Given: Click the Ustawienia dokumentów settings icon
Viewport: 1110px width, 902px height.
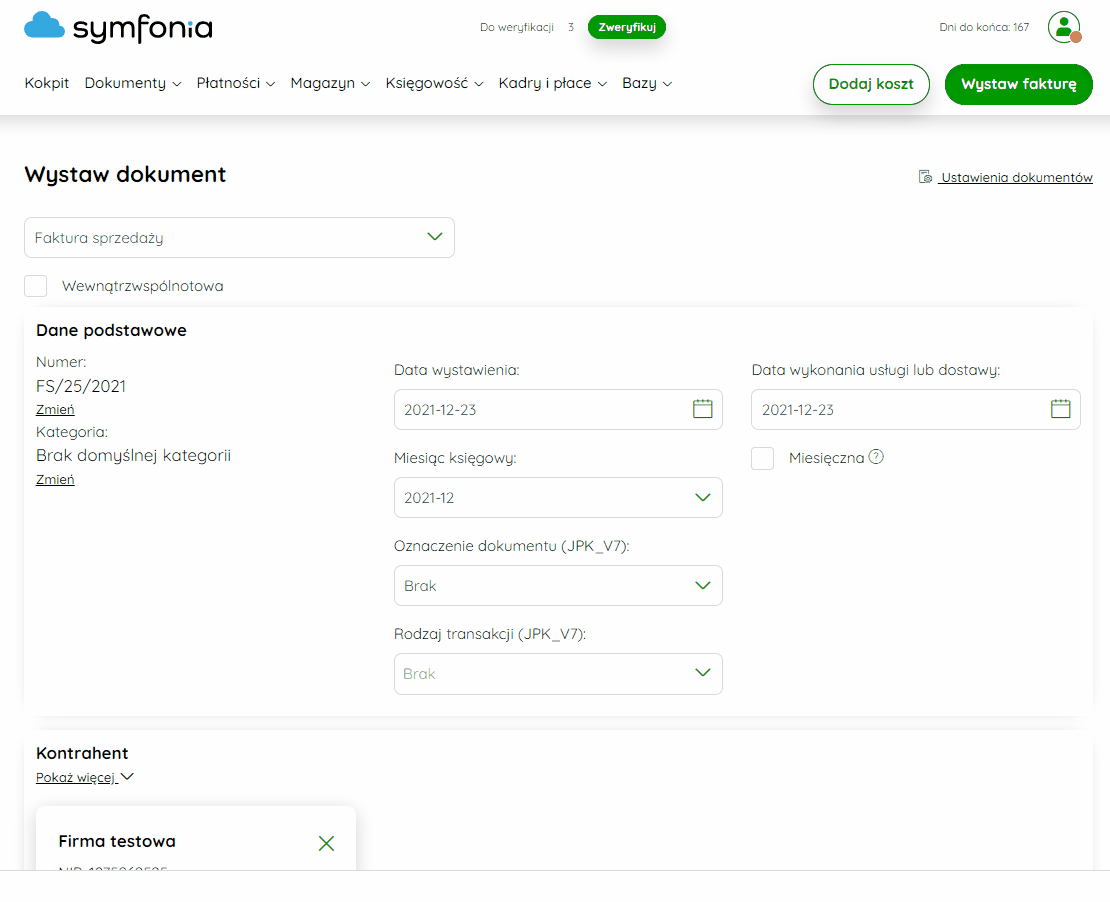Looking at the screenshot, I should 925,176.
